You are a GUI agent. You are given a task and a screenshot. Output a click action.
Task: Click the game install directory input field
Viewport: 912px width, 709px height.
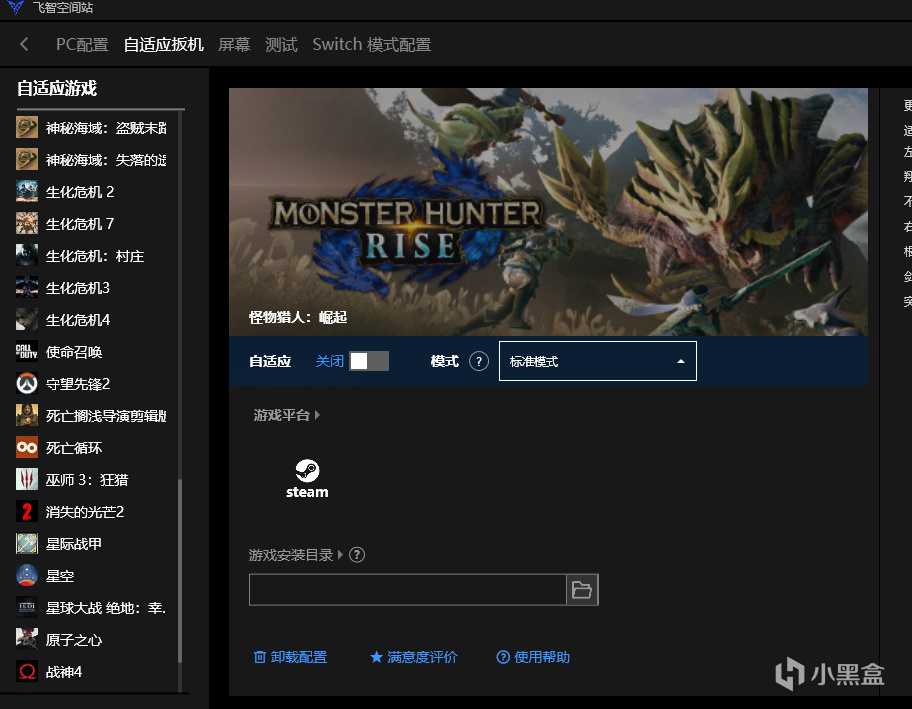point(408,590)
